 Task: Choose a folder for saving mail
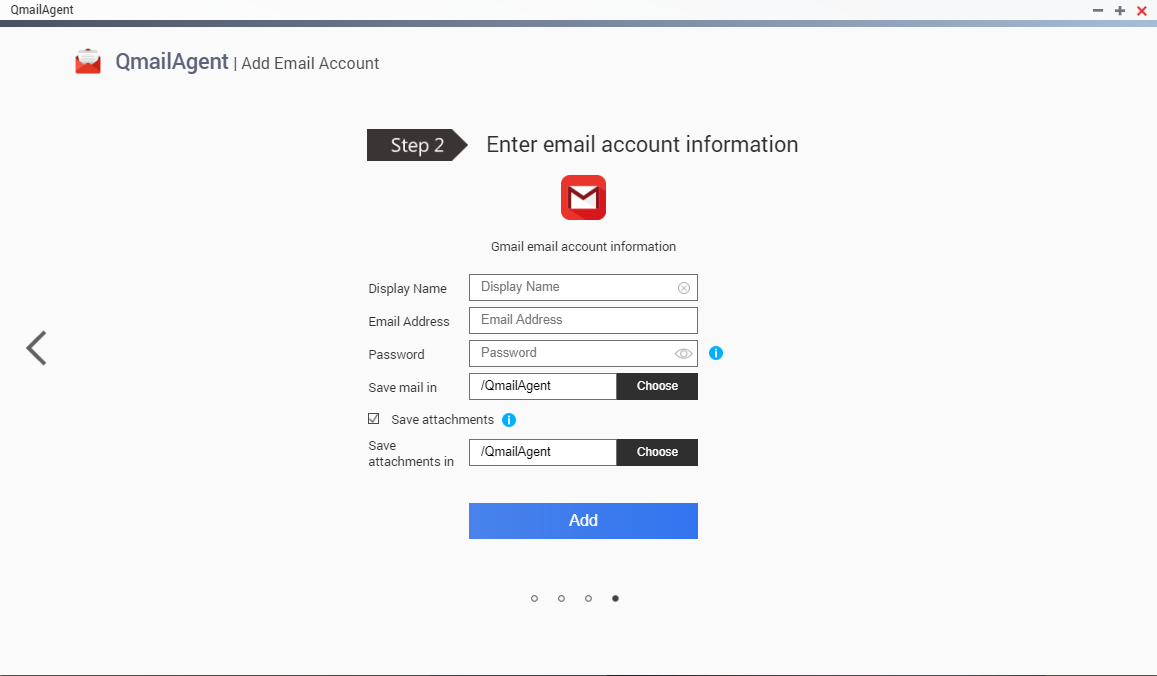coord(657,386)
